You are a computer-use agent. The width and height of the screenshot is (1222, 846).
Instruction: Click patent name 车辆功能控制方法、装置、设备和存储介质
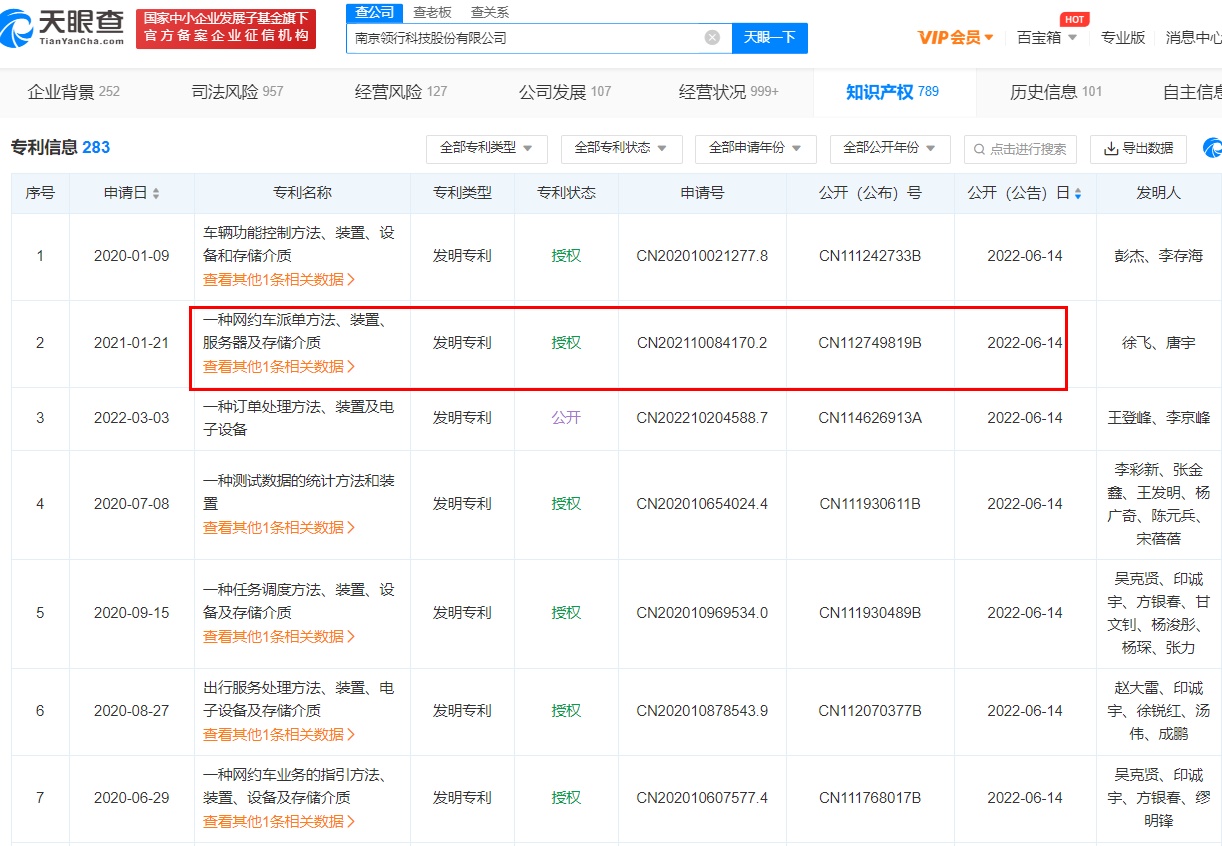coord(298,244)
